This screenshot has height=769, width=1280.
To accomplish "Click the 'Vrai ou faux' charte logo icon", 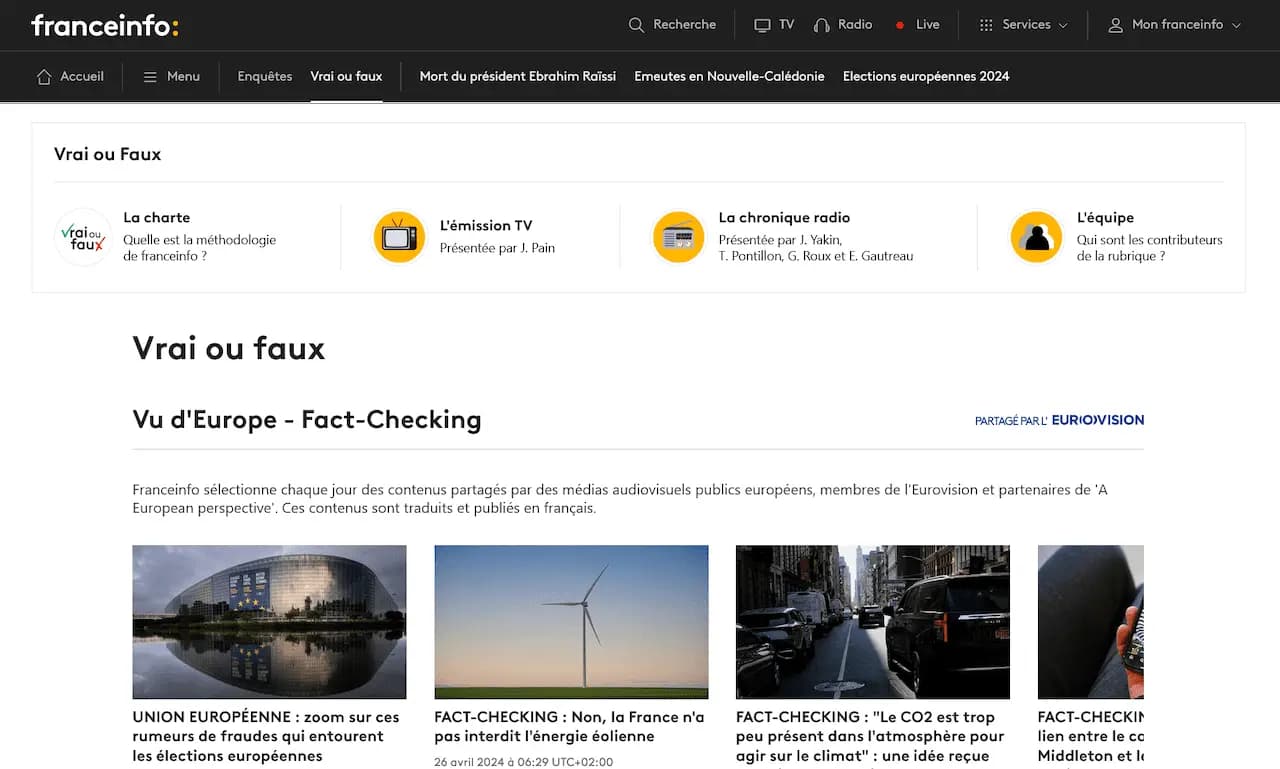I will click(x=83, y=237).
